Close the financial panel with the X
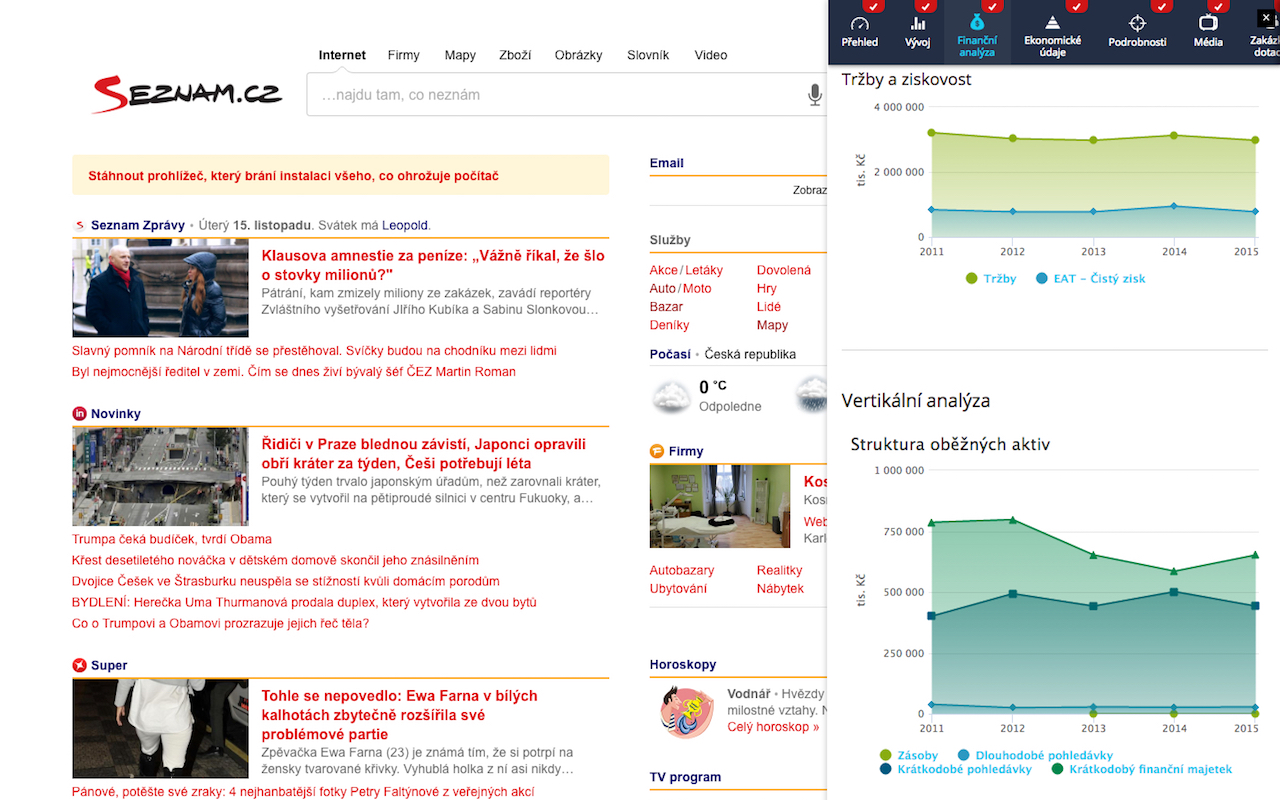Viewport: 1280px width, 800px height. tap(1265, 17)
